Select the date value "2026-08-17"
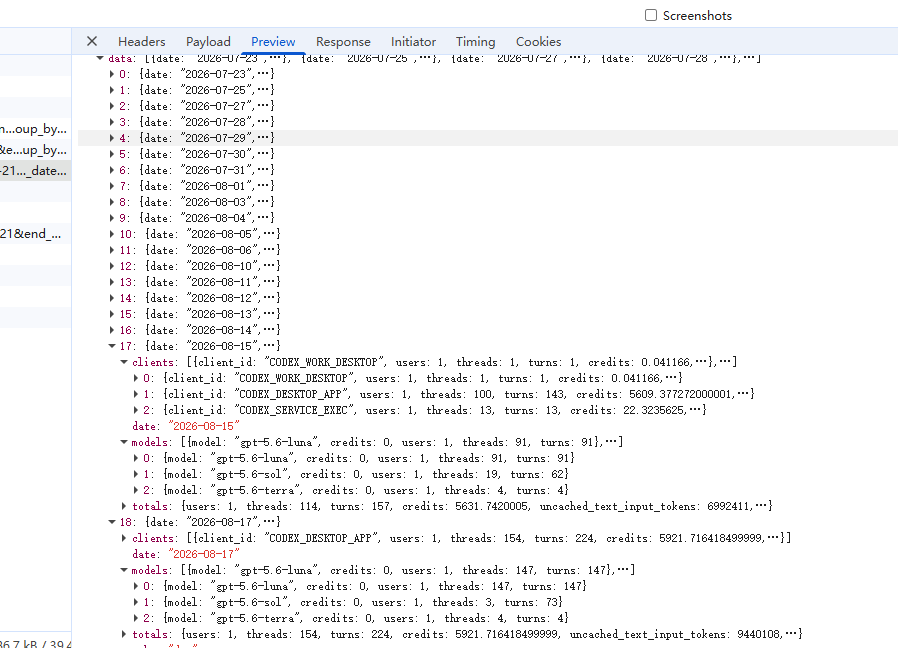Screen dimensions: 898x648 coord(204,554)
